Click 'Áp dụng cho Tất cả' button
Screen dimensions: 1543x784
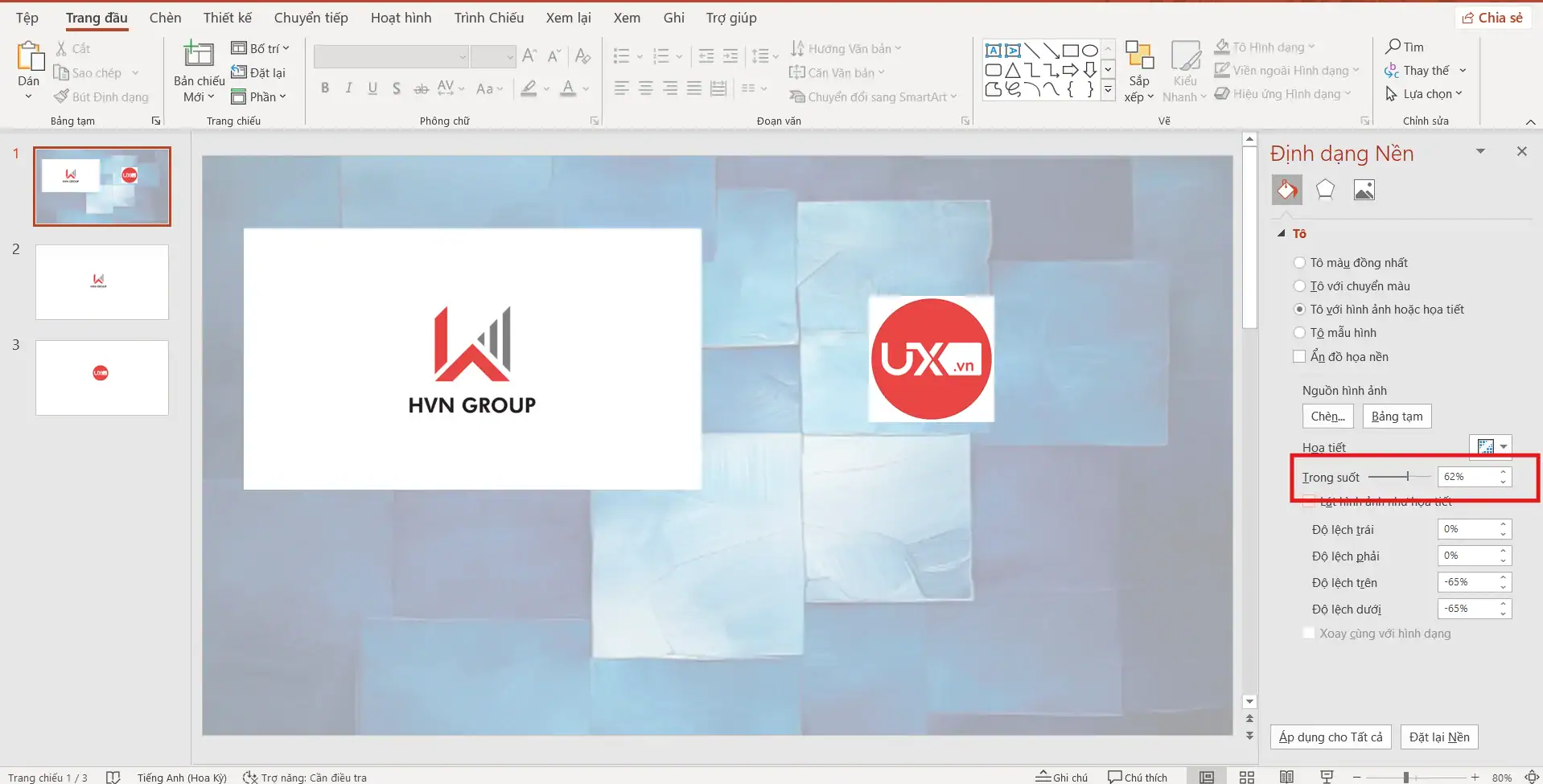click(x=1331, y=737)
